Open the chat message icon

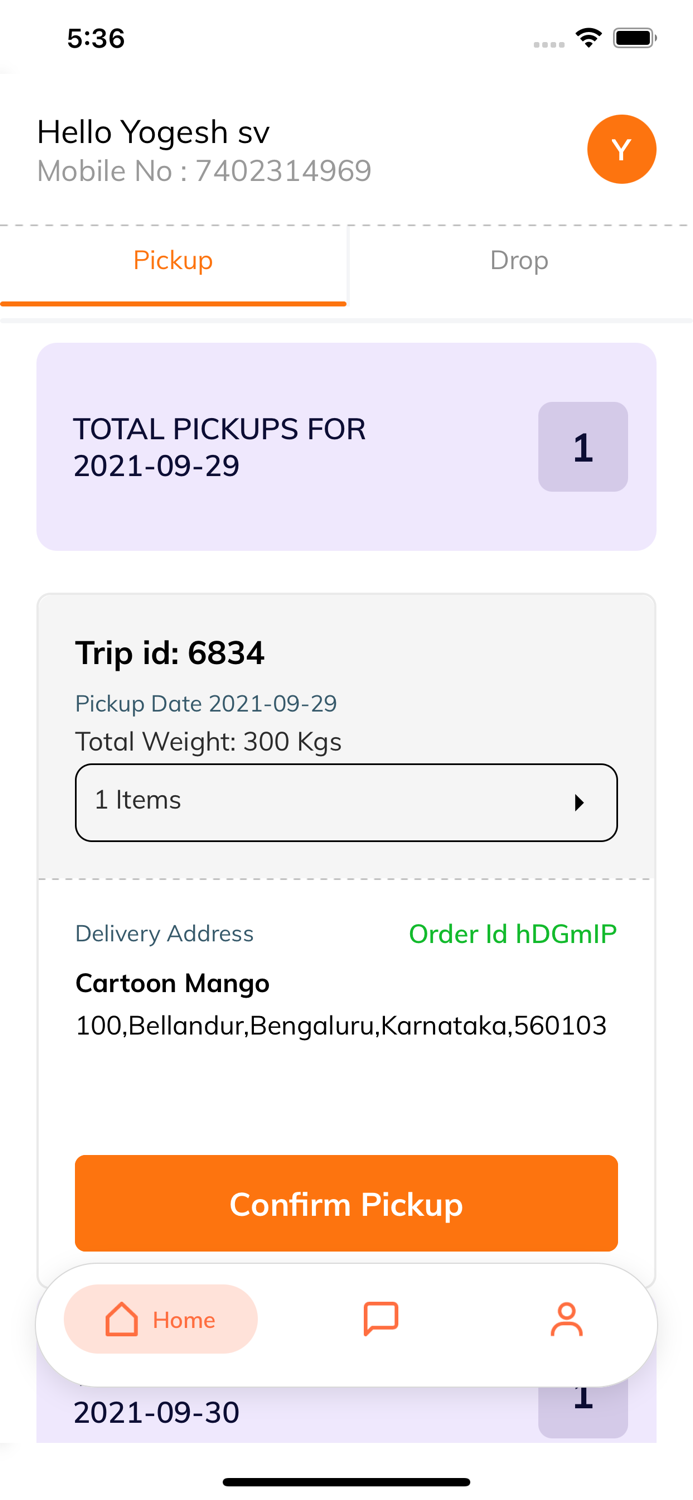coord(381,1319)
